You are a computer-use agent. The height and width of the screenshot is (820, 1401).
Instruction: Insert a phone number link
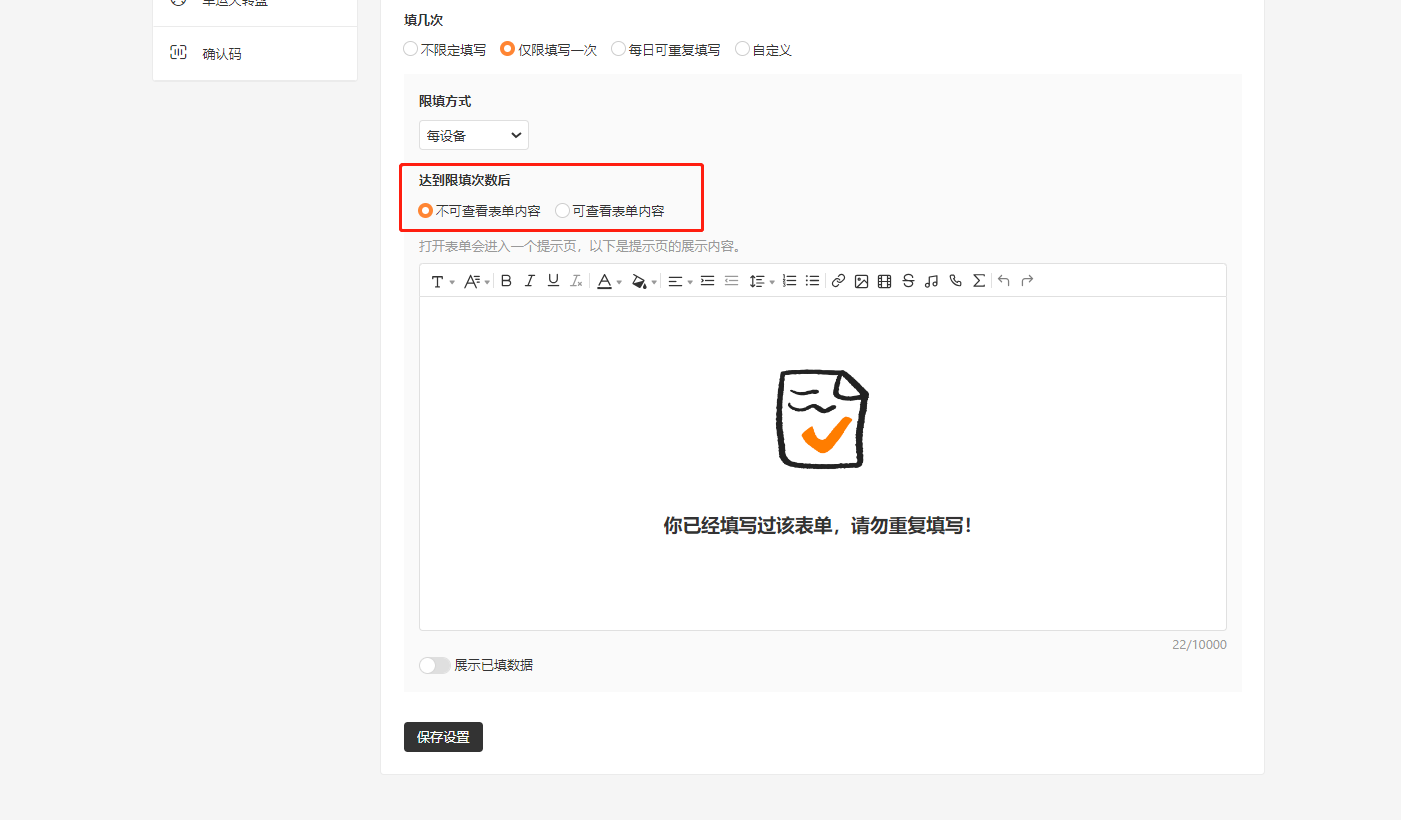[x=955, y=281]
